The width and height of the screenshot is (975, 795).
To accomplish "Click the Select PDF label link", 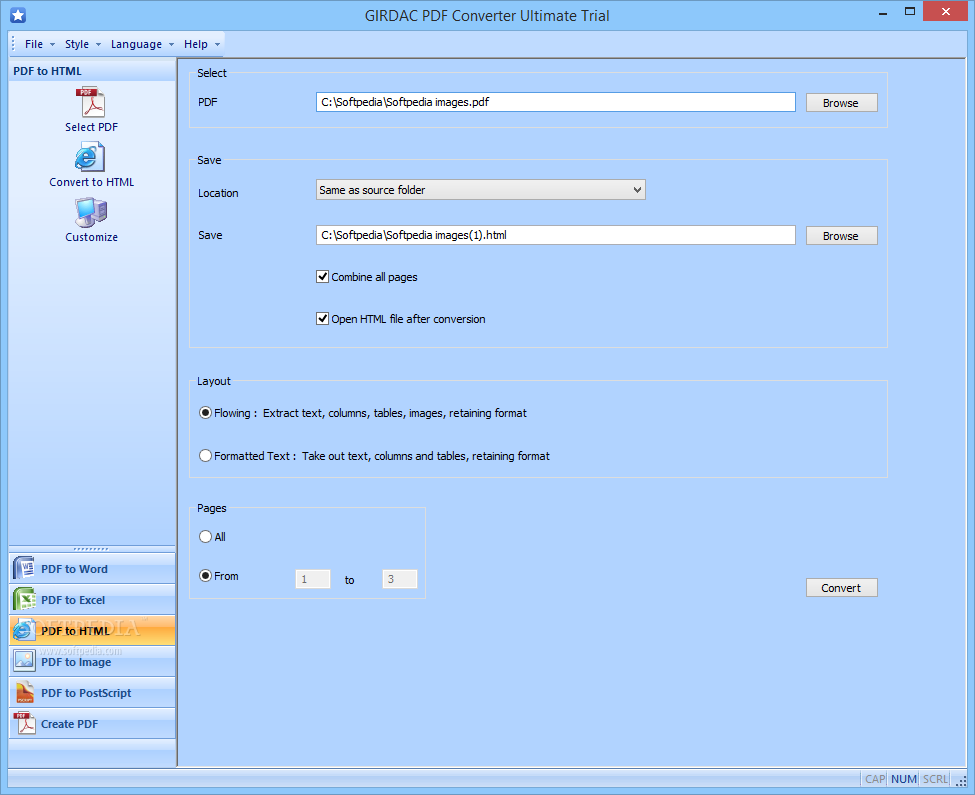I will [91, 127].
